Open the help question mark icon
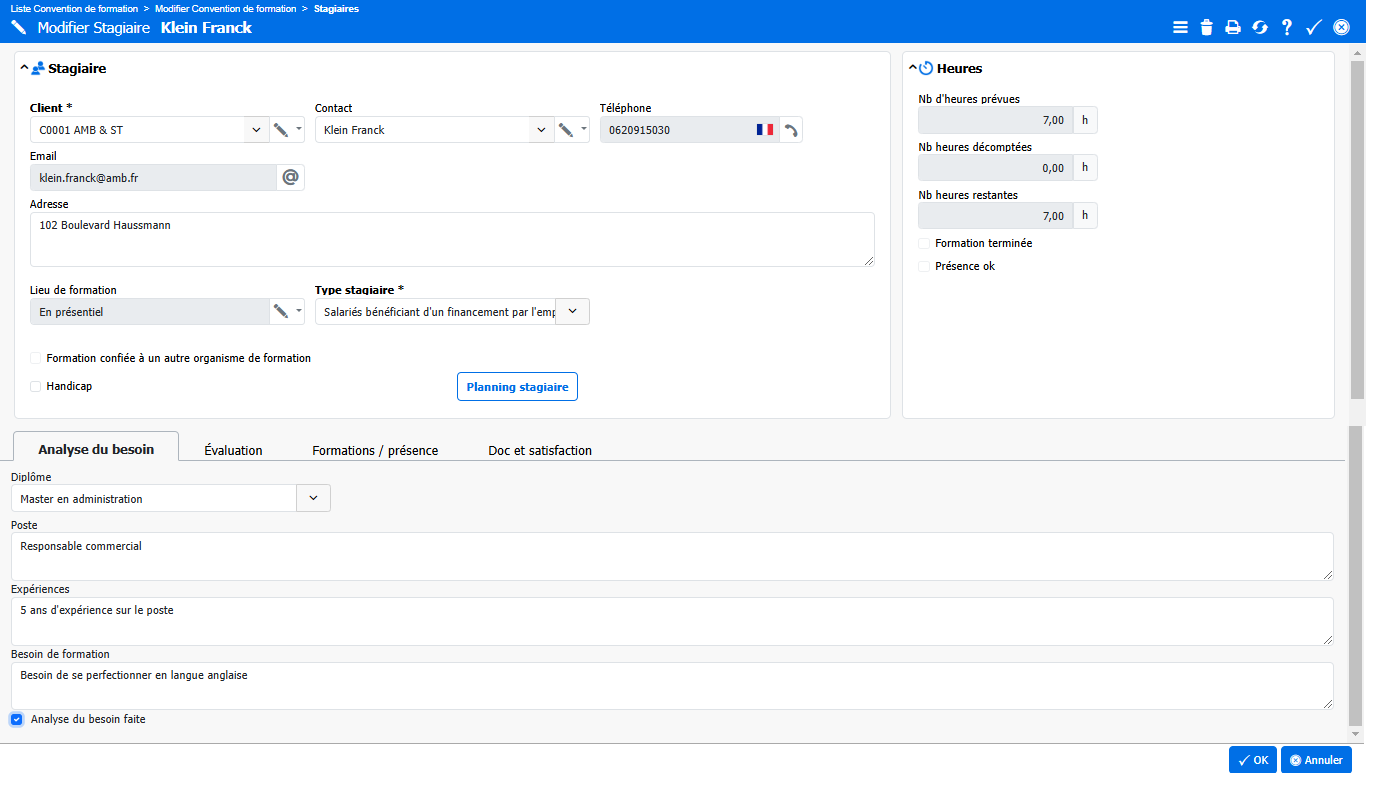 point(1287,27)
